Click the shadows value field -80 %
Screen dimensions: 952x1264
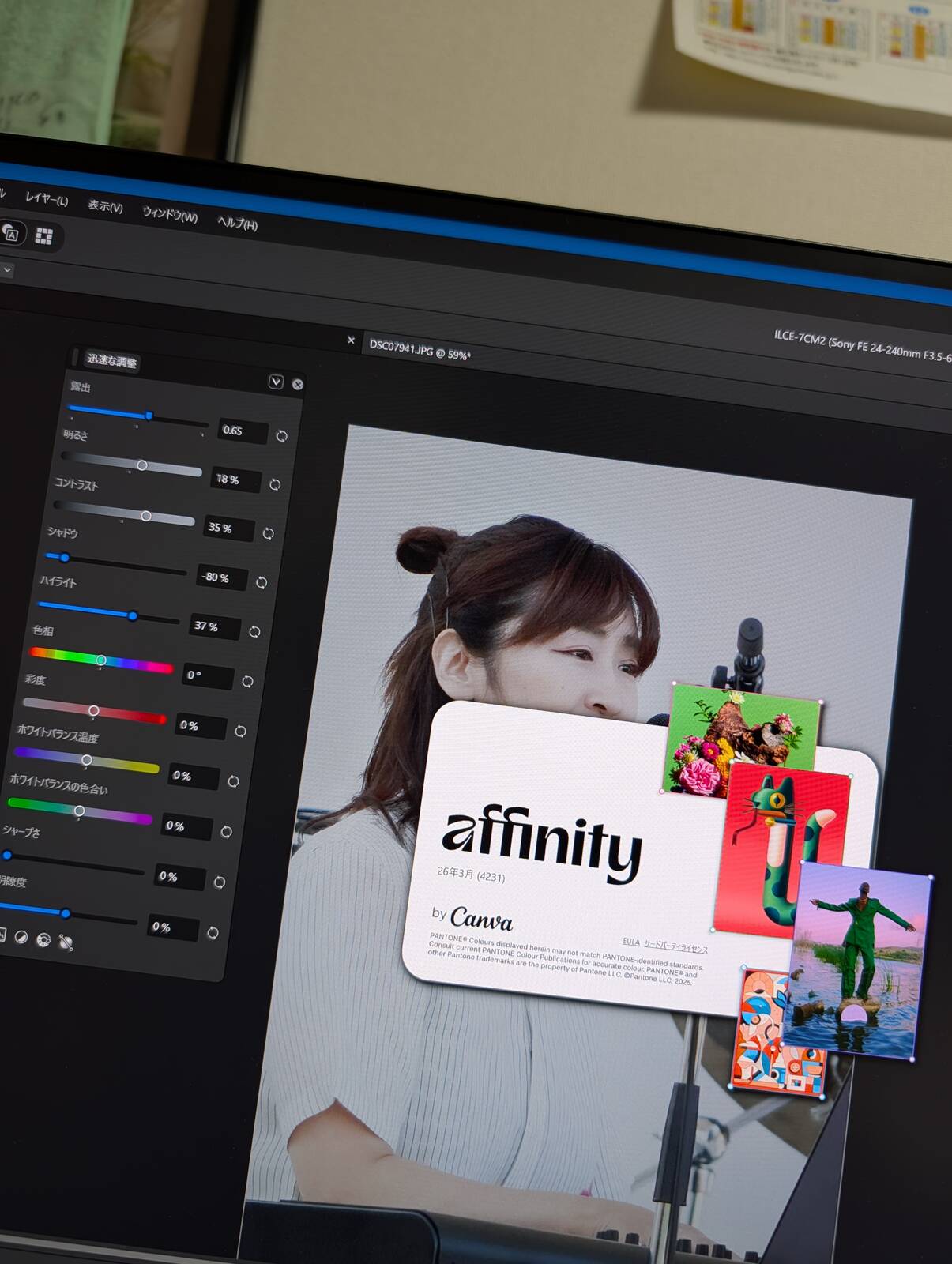pyautogui.click(x=221, y=577)
